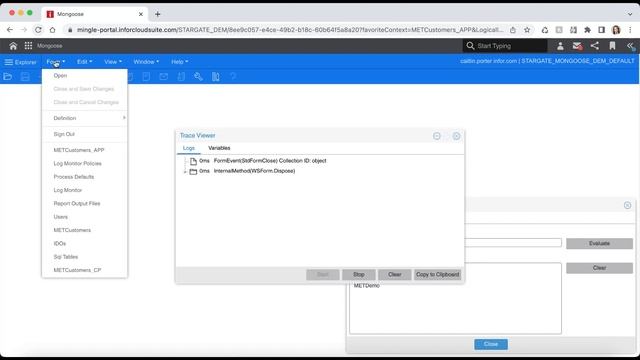Open the bookmarks icon in header

point(612,46)
